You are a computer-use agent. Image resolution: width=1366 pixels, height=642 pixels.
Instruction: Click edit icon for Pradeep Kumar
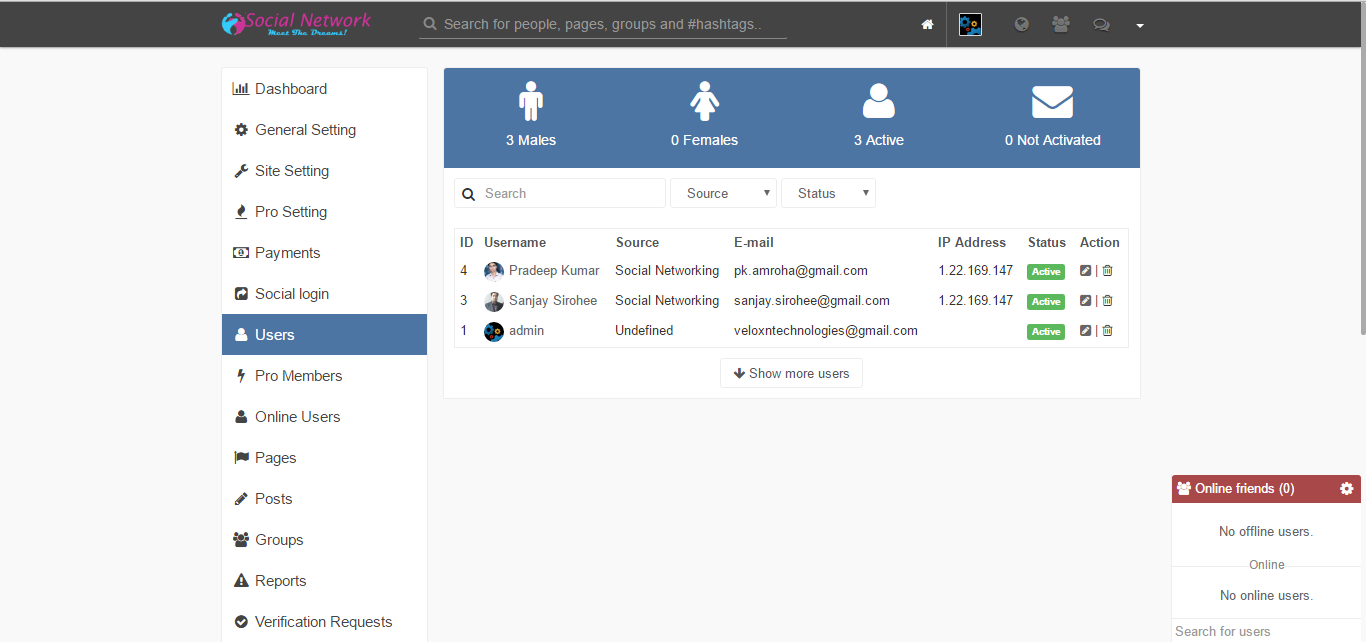[x=1086, y=271]
